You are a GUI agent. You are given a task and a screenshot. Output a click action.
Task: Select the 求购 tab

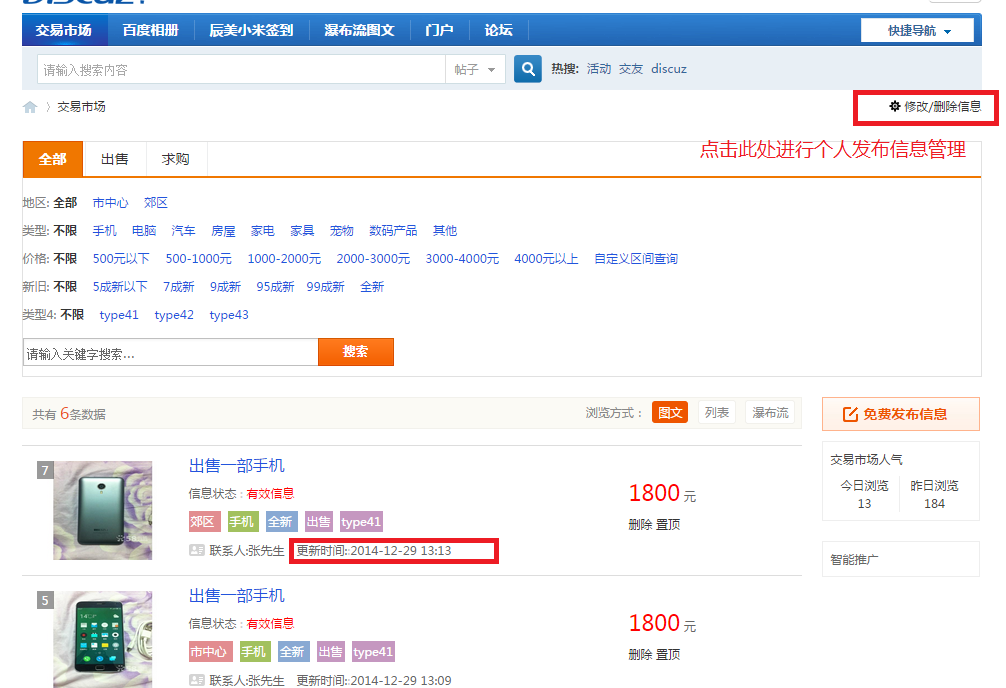[175, 159]
